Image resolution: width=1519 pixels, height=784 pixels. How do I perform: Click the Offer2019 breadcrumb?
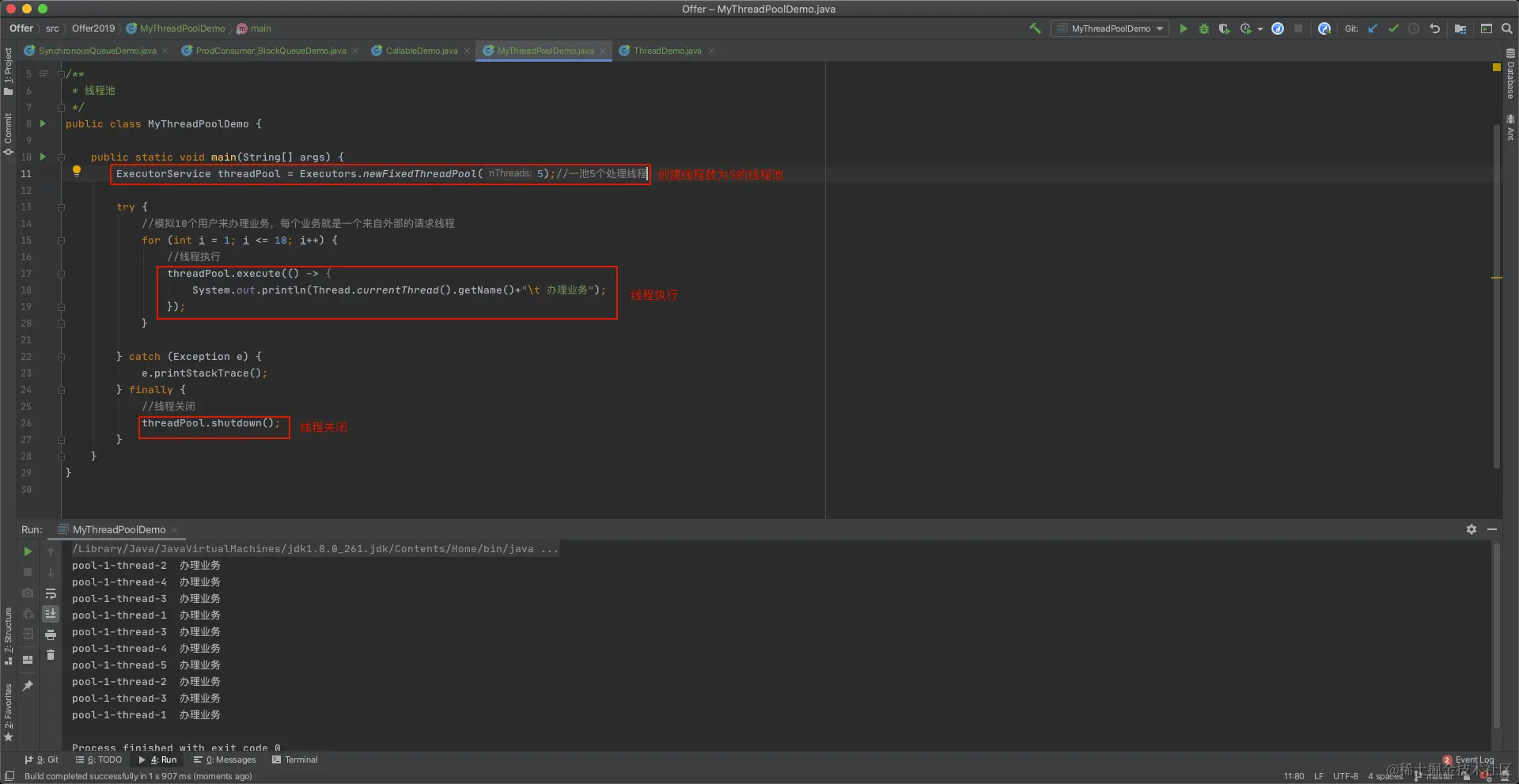tap(93, 28)
